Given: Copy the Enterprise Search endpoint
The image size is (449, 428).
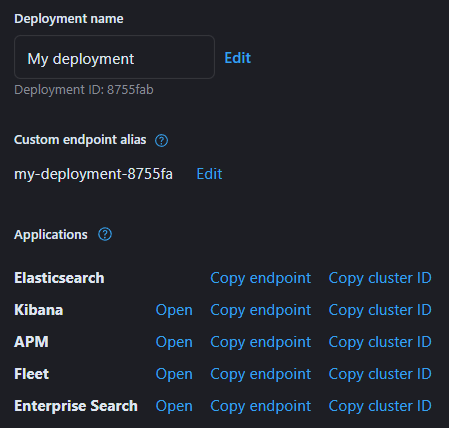Looking at the screenshot, I should pos(261,406).
